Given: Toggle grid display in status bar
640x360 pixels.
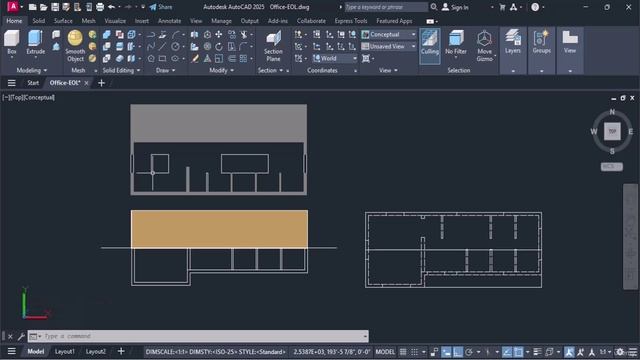Looking at the screenshot, I should point(403,352).
